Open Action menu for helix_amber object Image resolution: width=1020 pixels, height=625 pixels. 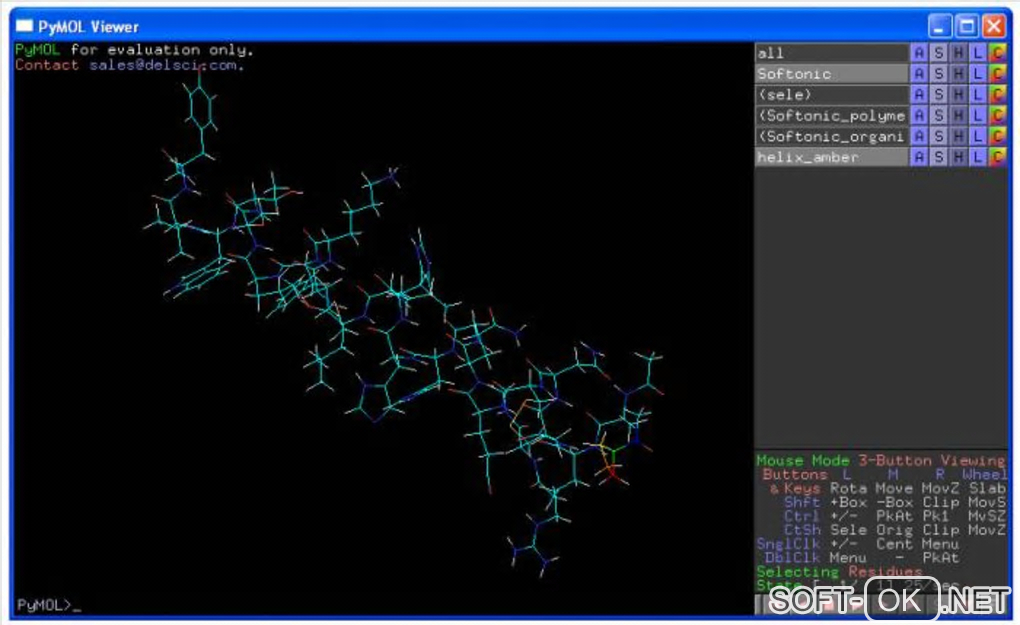919,157
